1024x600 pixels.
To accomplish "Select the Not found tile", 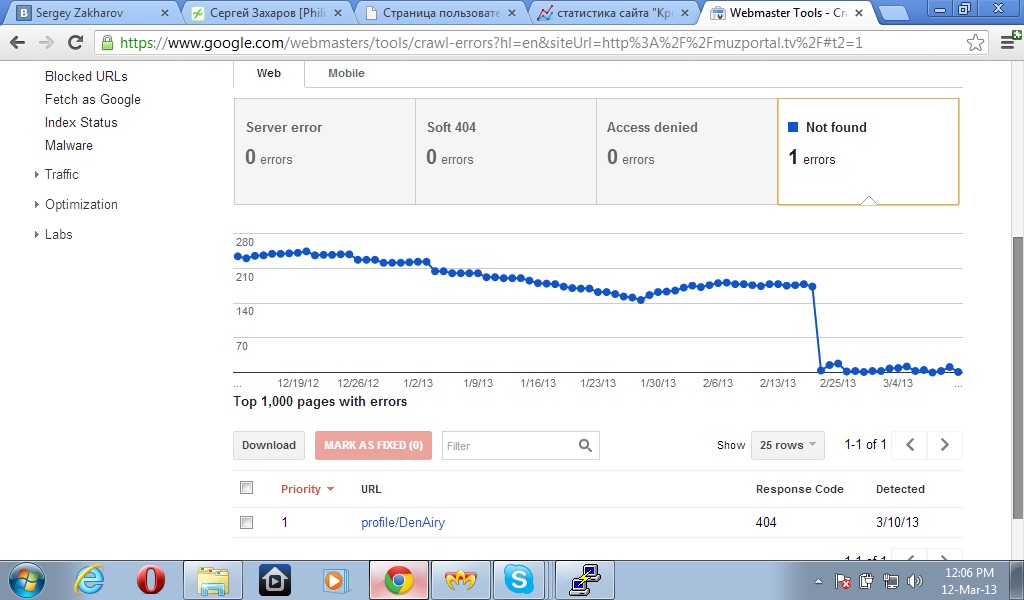I will 868,151.
